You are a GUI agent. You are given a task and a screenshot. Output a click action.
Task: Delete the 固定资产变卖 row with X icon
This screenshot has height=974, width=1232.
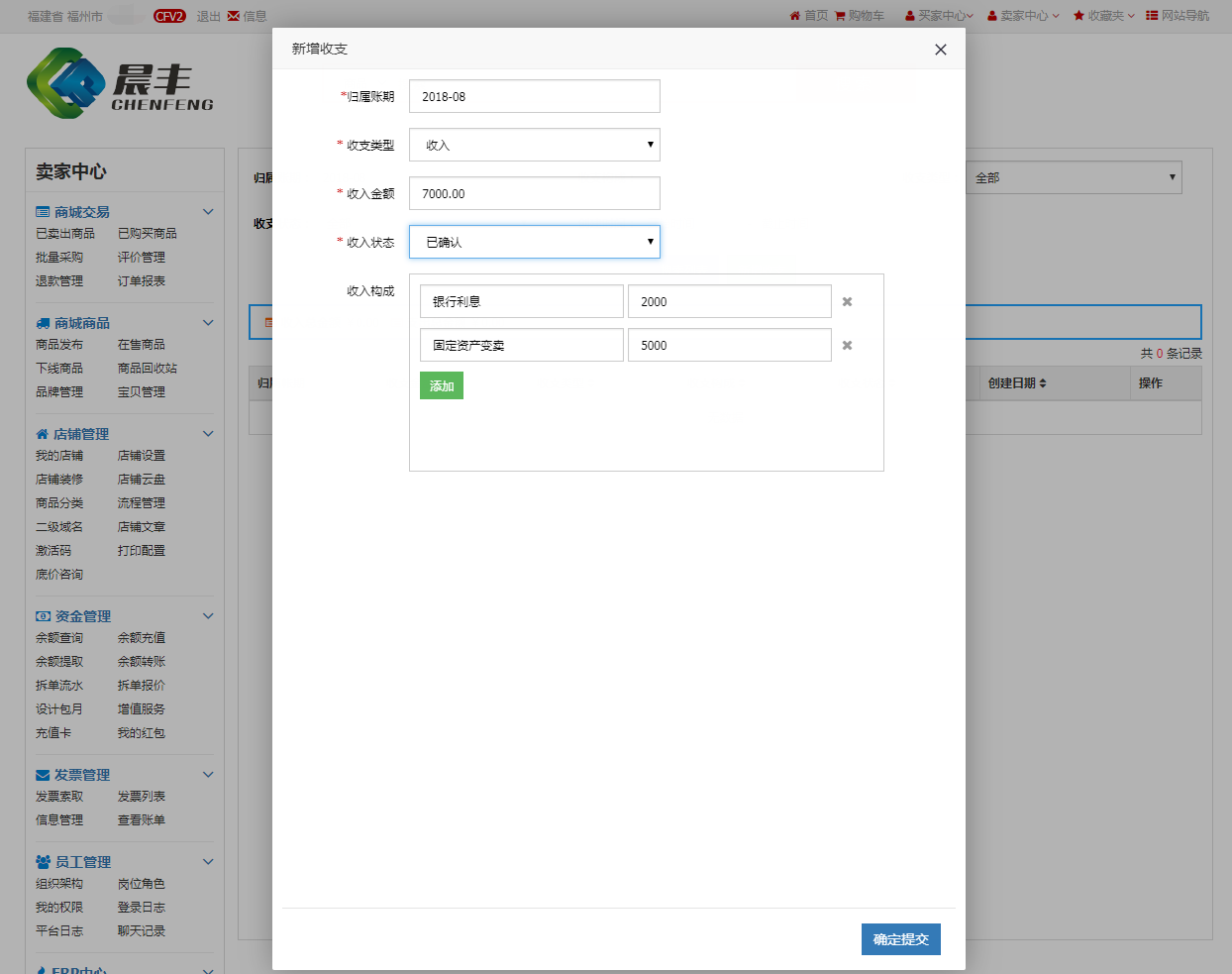[847, 346]
